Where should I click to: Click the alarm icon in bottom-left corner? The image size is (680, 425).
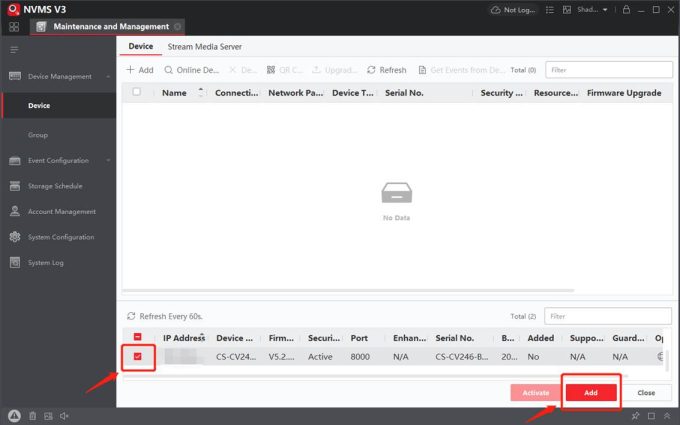pyautogui.click(x=14, y=415)
